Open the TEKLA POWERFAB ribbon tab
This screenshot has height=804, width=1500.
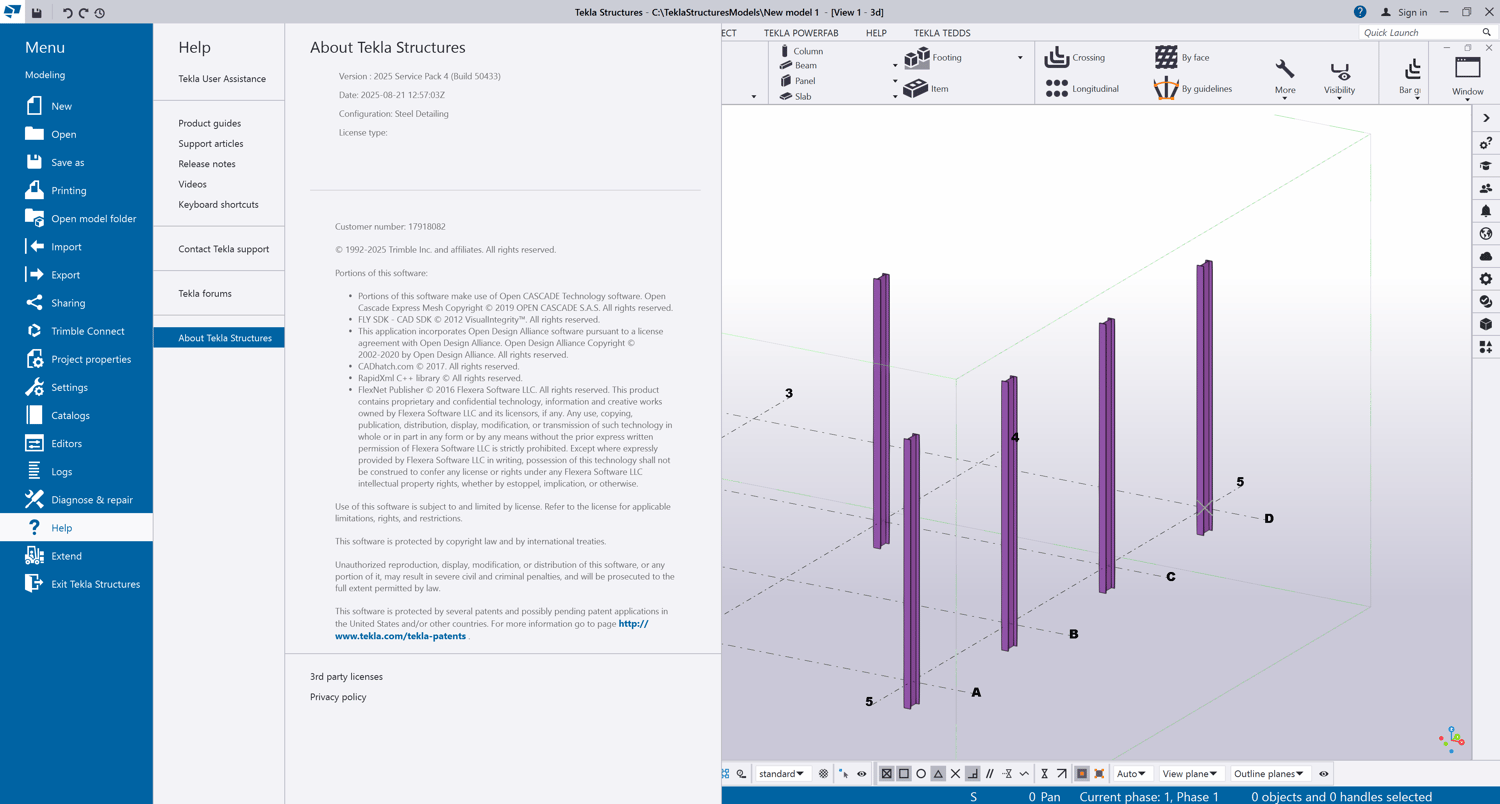tap(801, 33)
